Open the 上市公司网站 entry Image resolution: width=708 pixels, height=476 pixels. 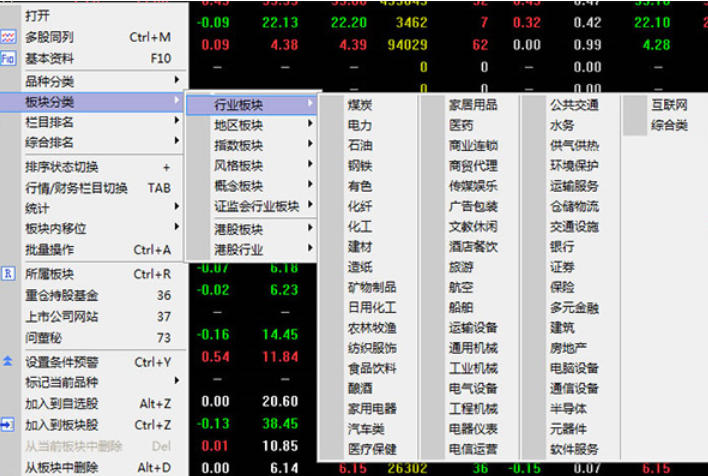click(62, 316)
